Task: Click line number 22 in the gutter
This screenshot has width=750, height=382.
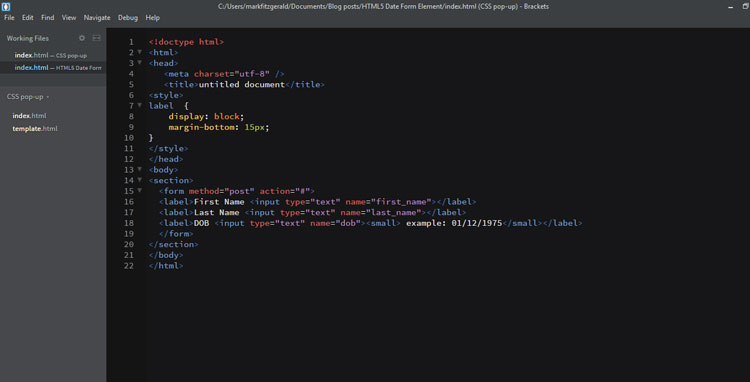Action: click(129, 266)
